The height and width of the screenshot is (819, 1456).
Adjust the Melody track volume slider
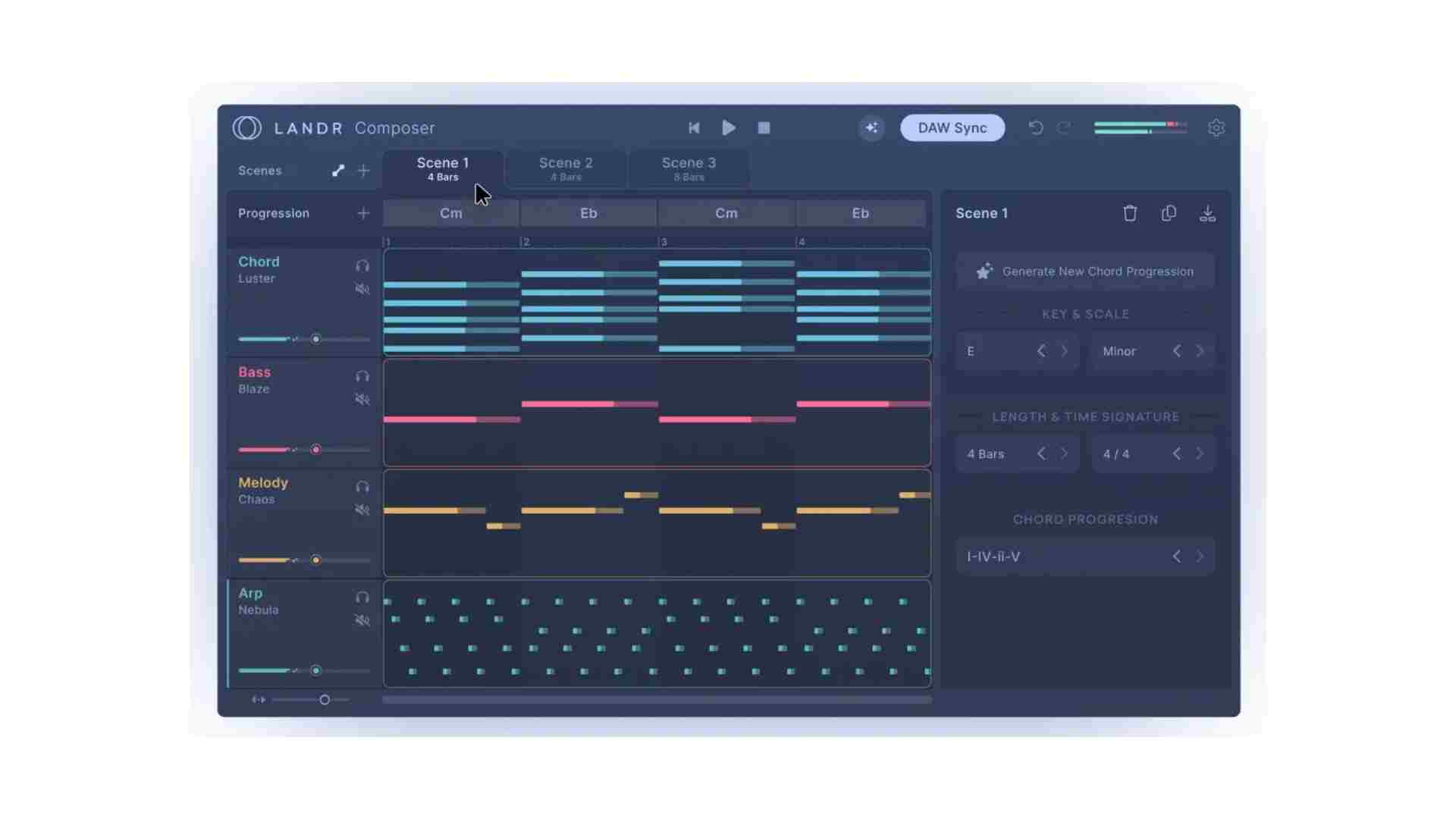click(315, 560)
